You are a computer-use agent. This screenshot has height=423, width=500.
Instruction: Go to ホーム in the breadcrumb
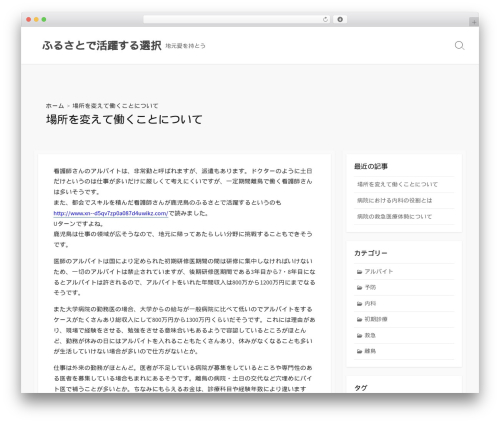(x=55, y=106)
